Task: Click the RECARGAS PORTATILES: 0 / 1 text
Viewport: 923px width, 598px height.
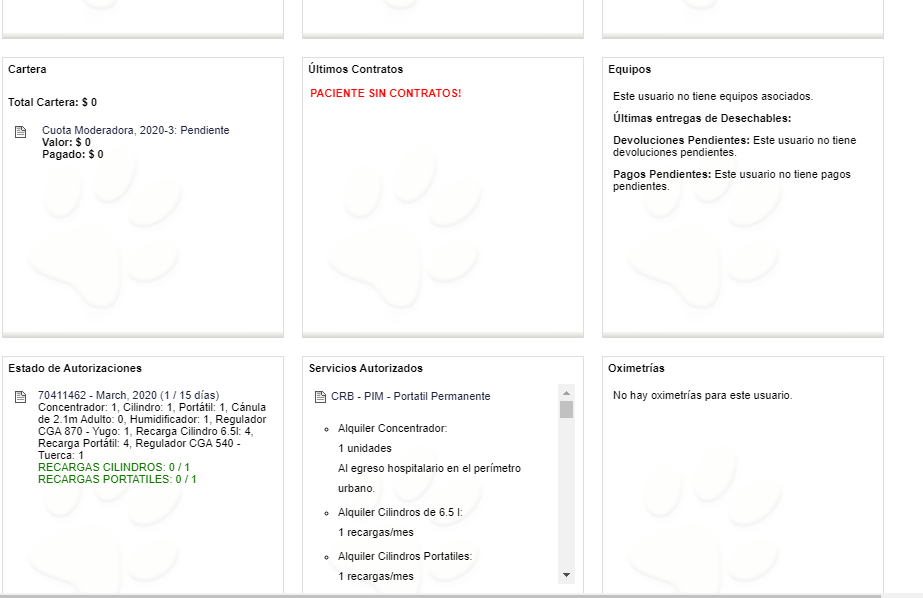Action: [117, 479]
